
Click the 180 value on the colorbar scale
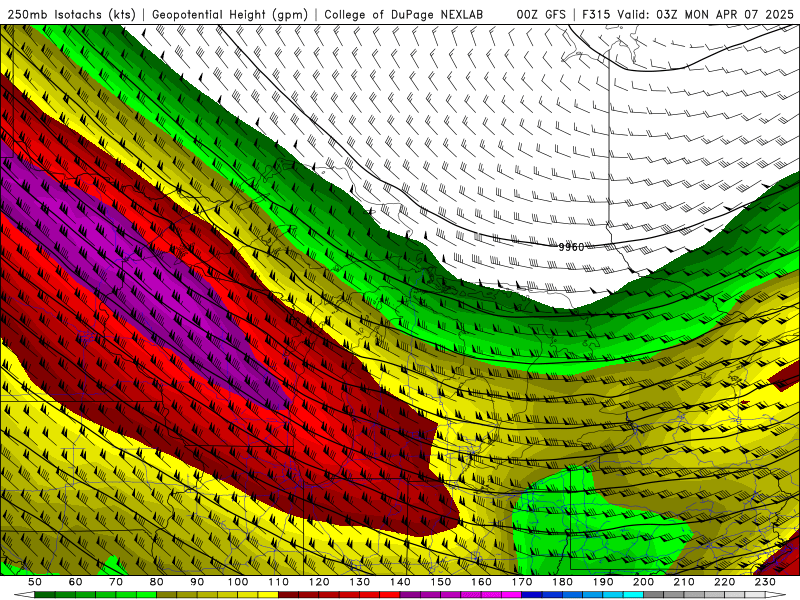(x=562, y=582)
